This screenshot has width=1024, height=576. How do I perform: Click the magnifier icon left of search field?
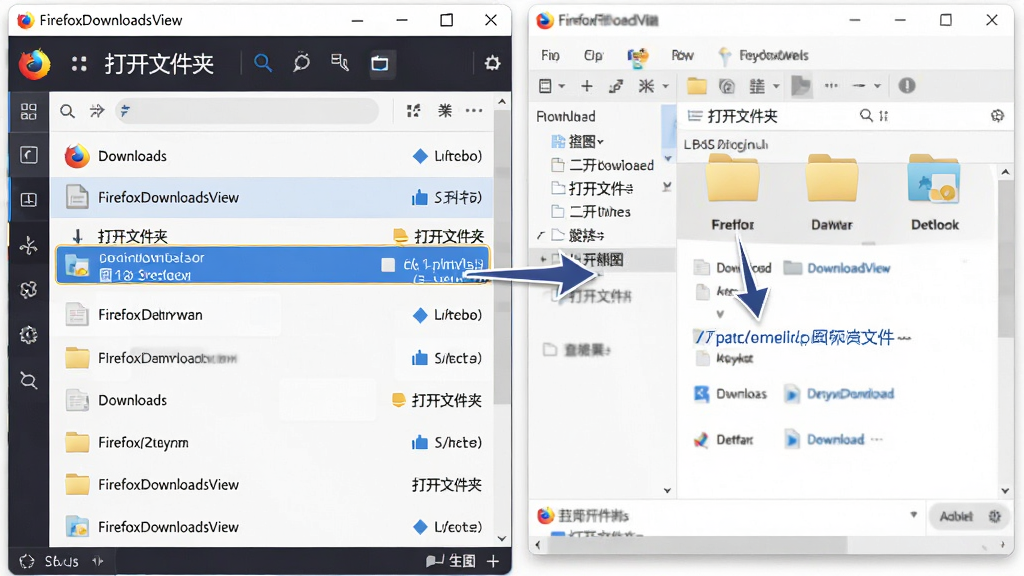coord(67,111)
